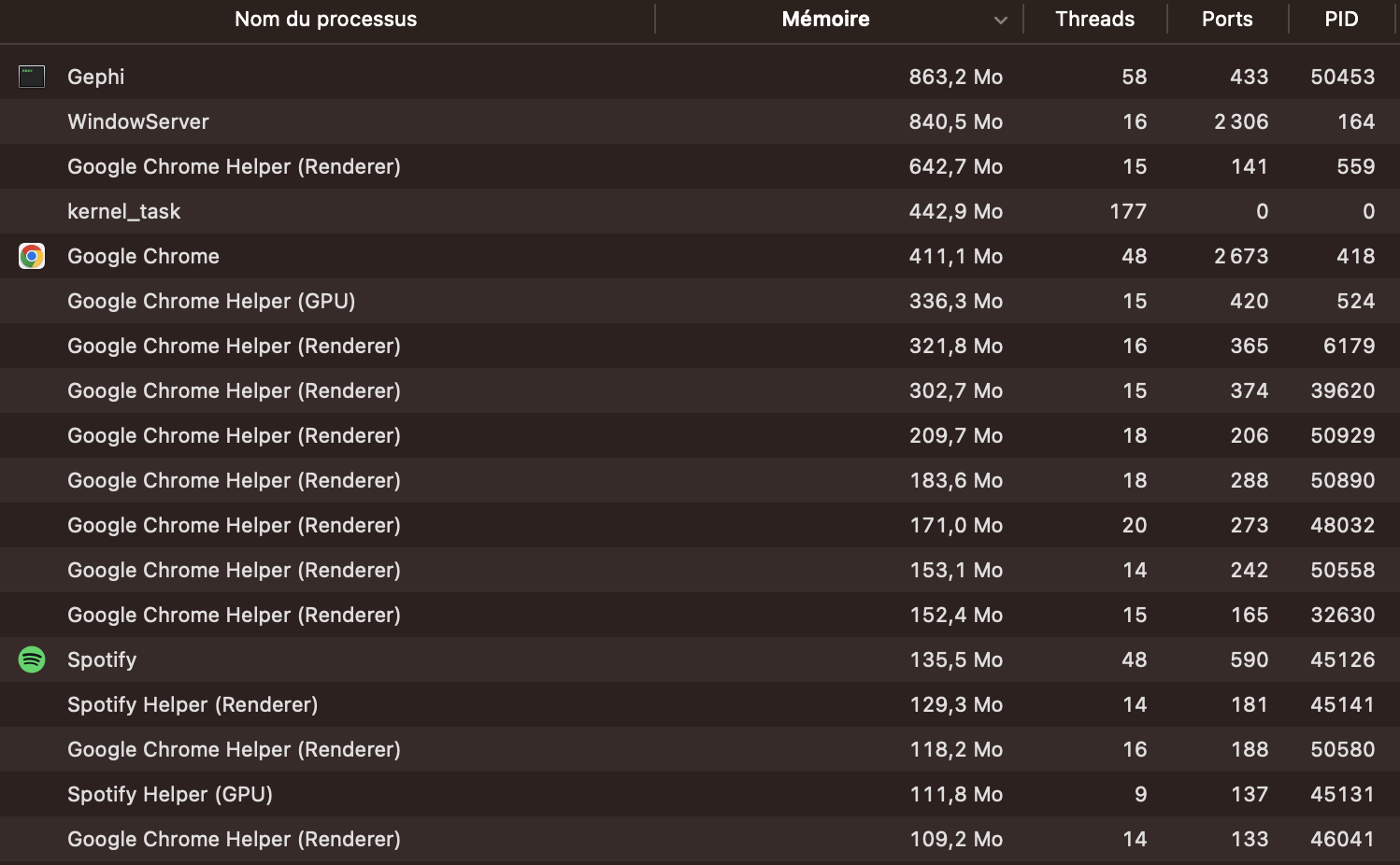Viewport: 1400px width, 865px height.
Task: Sort processes by Threads column
Action: tap(1094, 20)
